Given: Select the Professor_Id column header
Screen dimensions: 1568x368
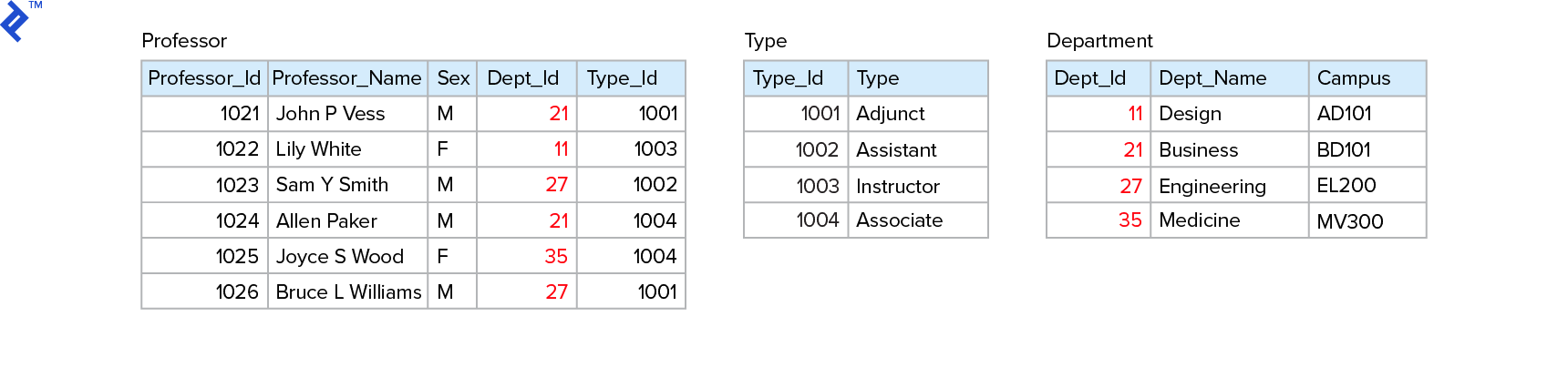Looking at the screenshot, I should [x=204, y=78].
